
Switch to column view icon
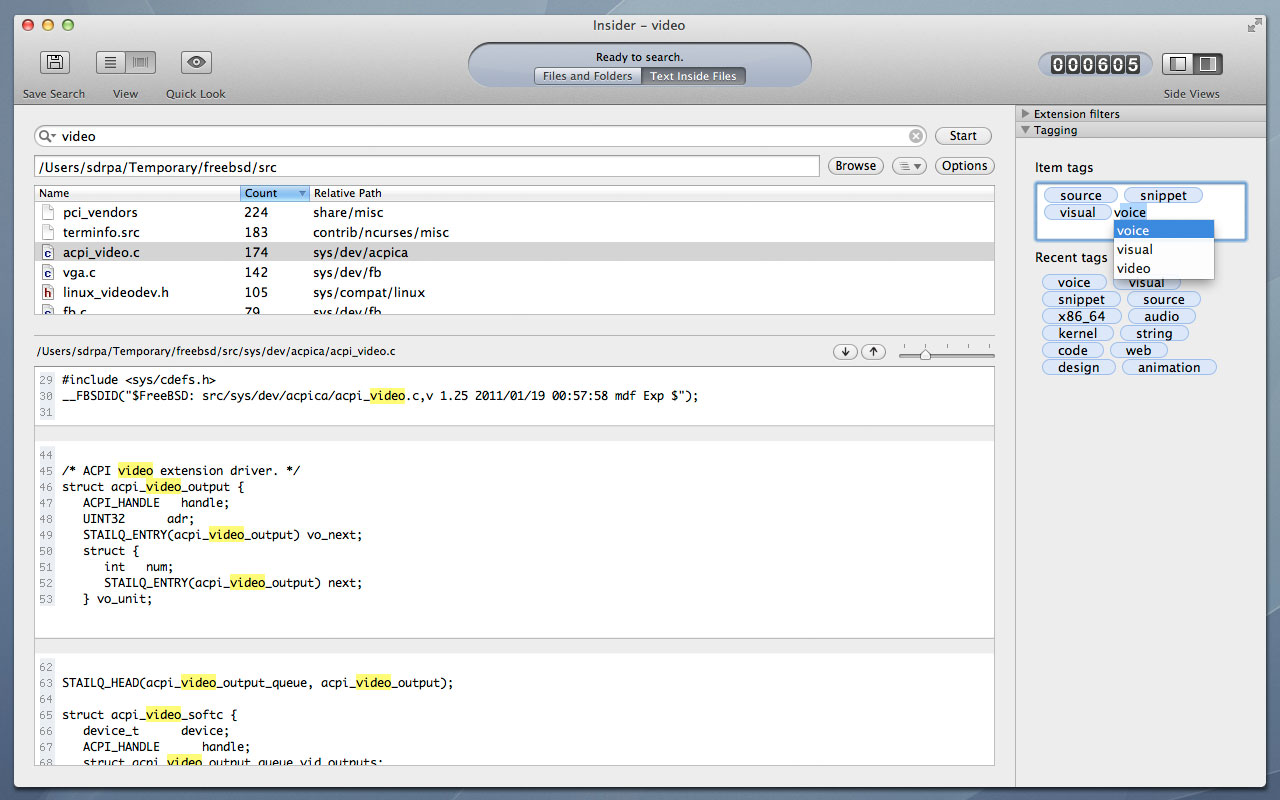pyautogui.click(x=141, y=62)
